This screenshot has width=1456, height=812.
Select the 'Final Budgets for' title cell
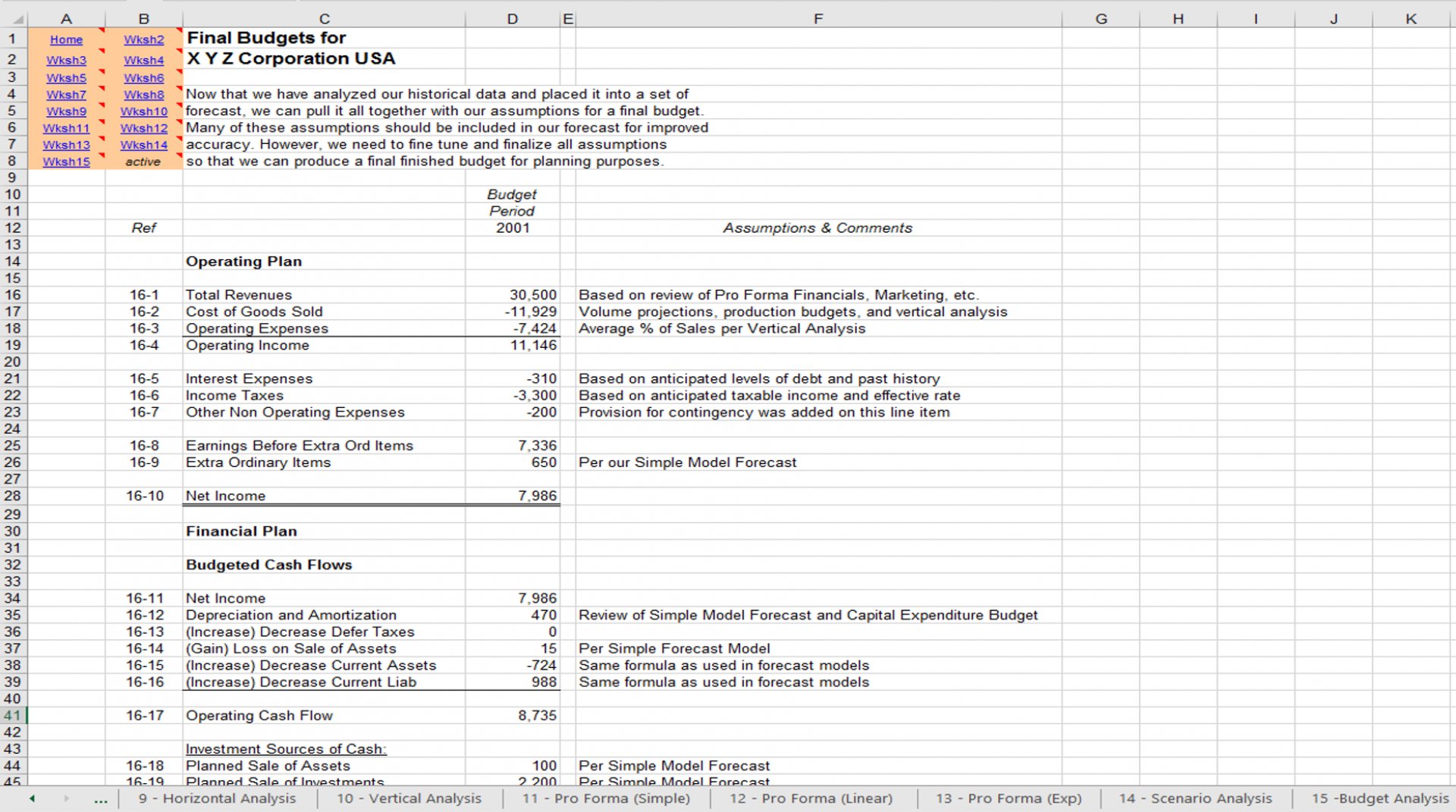pos(324,38)
